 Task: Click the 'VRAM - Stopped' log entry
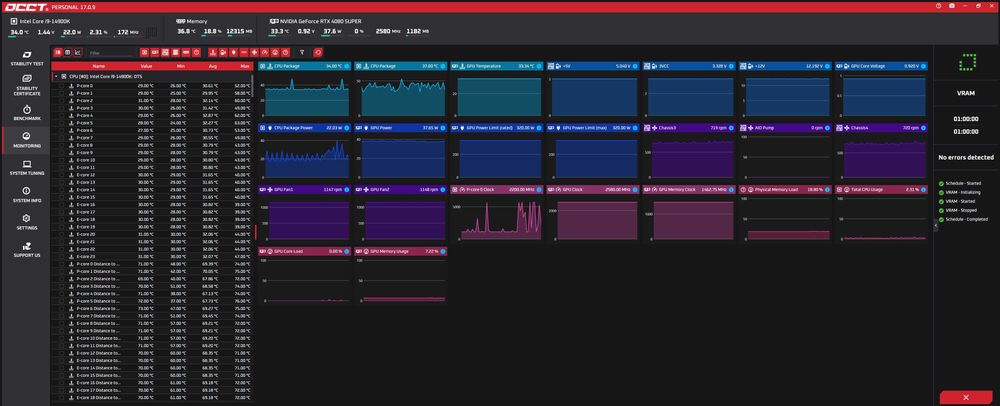[x=963, y=210]
